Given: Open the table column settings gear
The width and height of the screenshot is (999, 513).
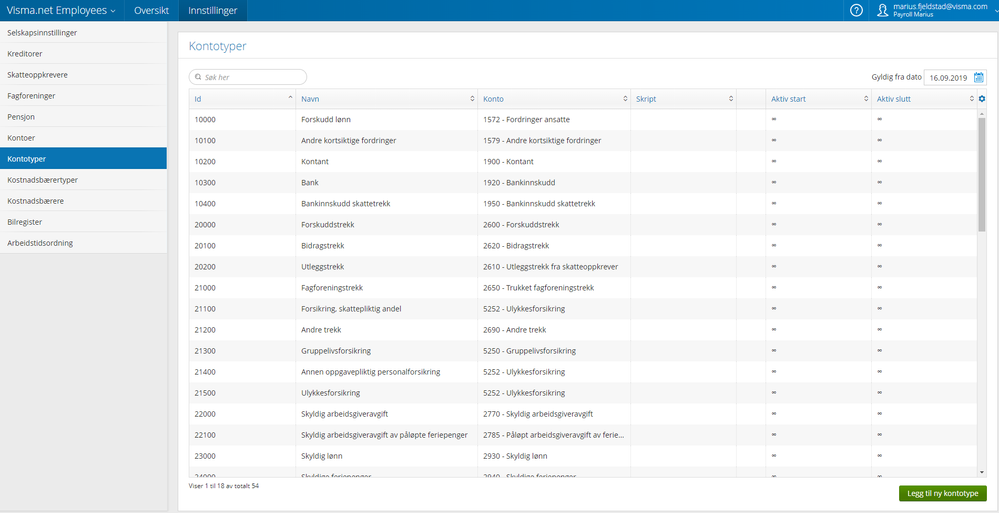Looking at the screenshot, I should (x=982, y=99).
